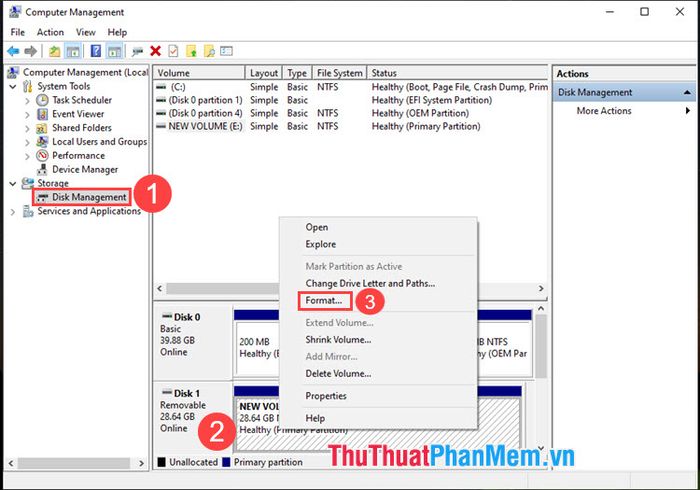Open the Action menu

(x=50, y=32)
